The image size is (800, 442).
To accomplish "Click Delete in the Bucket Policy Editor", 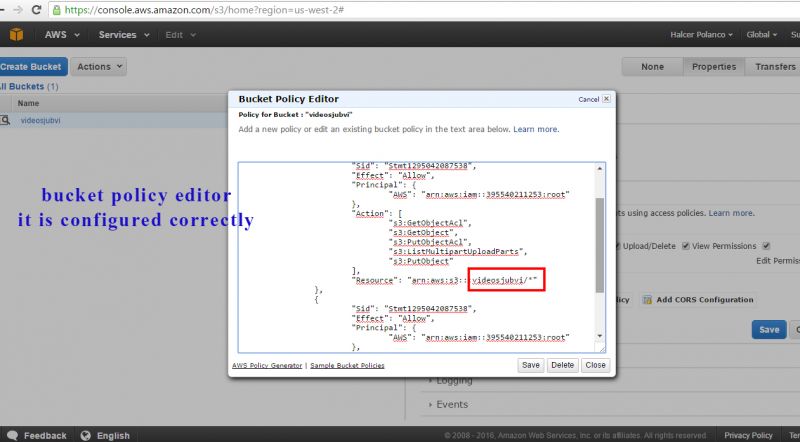I will [562, 365].
